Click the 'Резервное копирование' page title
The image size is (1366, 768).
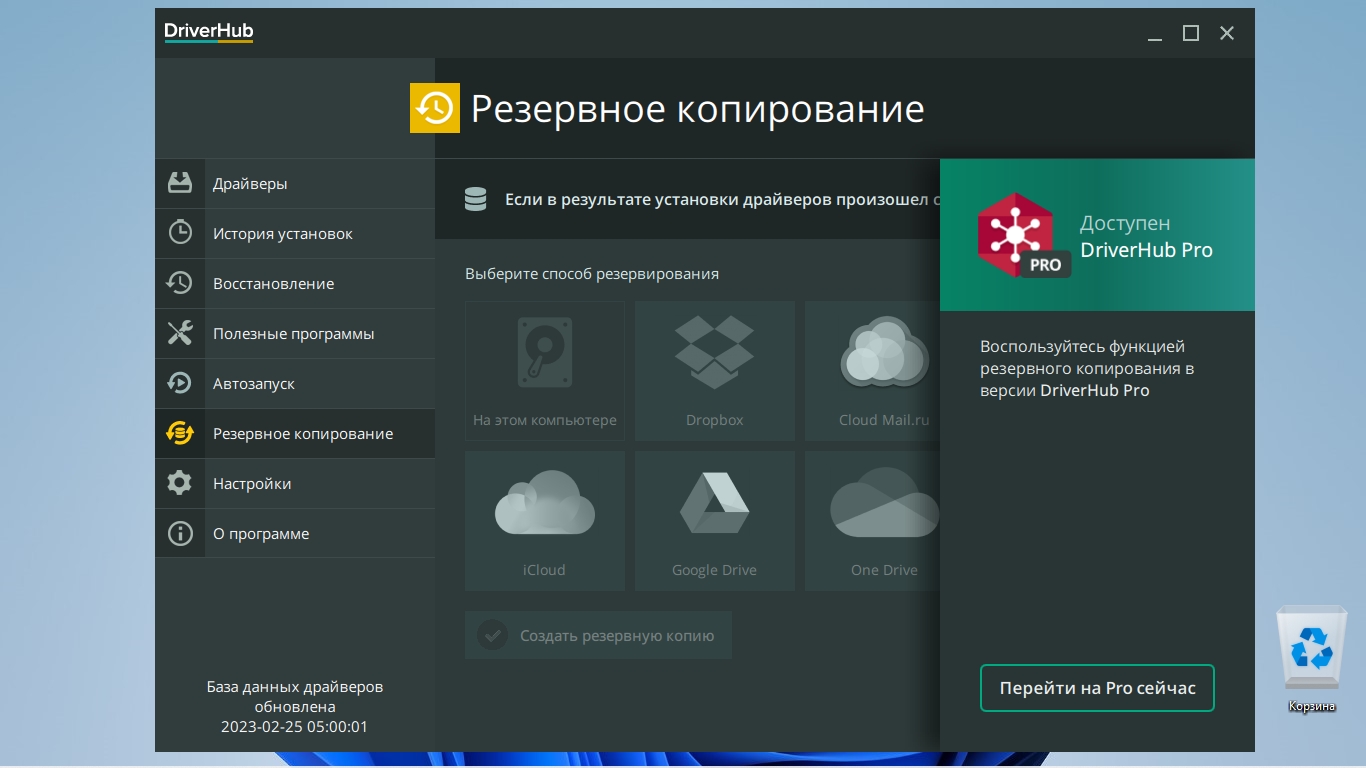698,109
